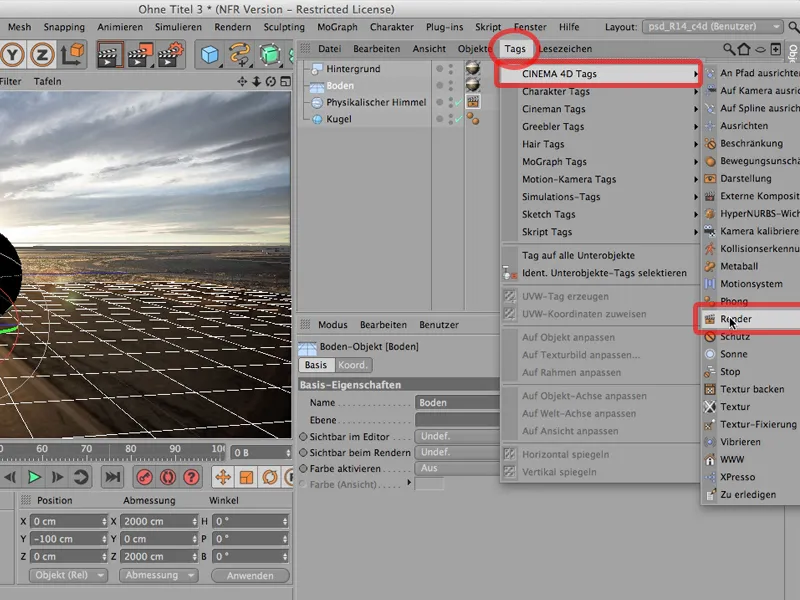Toggle the Z axis lock icon

42,55
